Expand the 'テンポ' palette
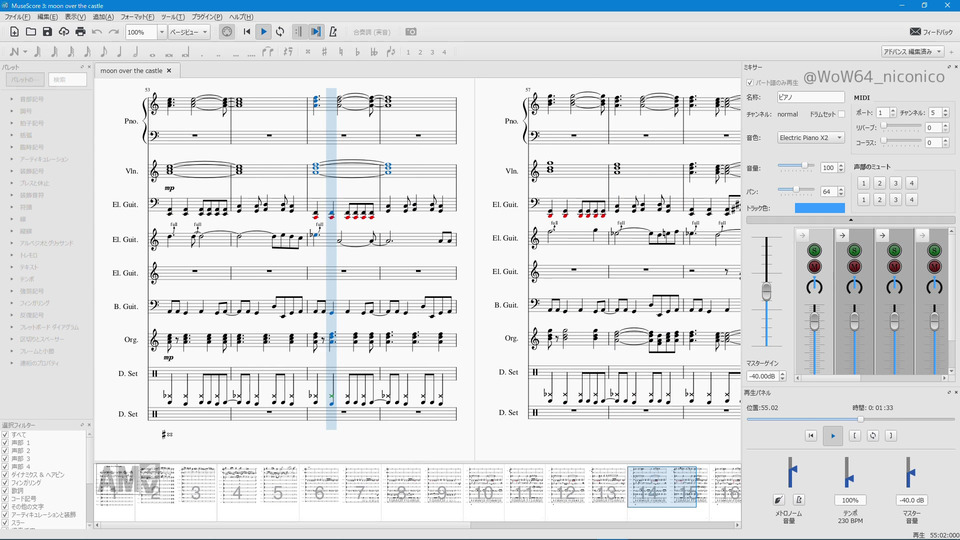960x540 pixels. [x=12, y=279]
